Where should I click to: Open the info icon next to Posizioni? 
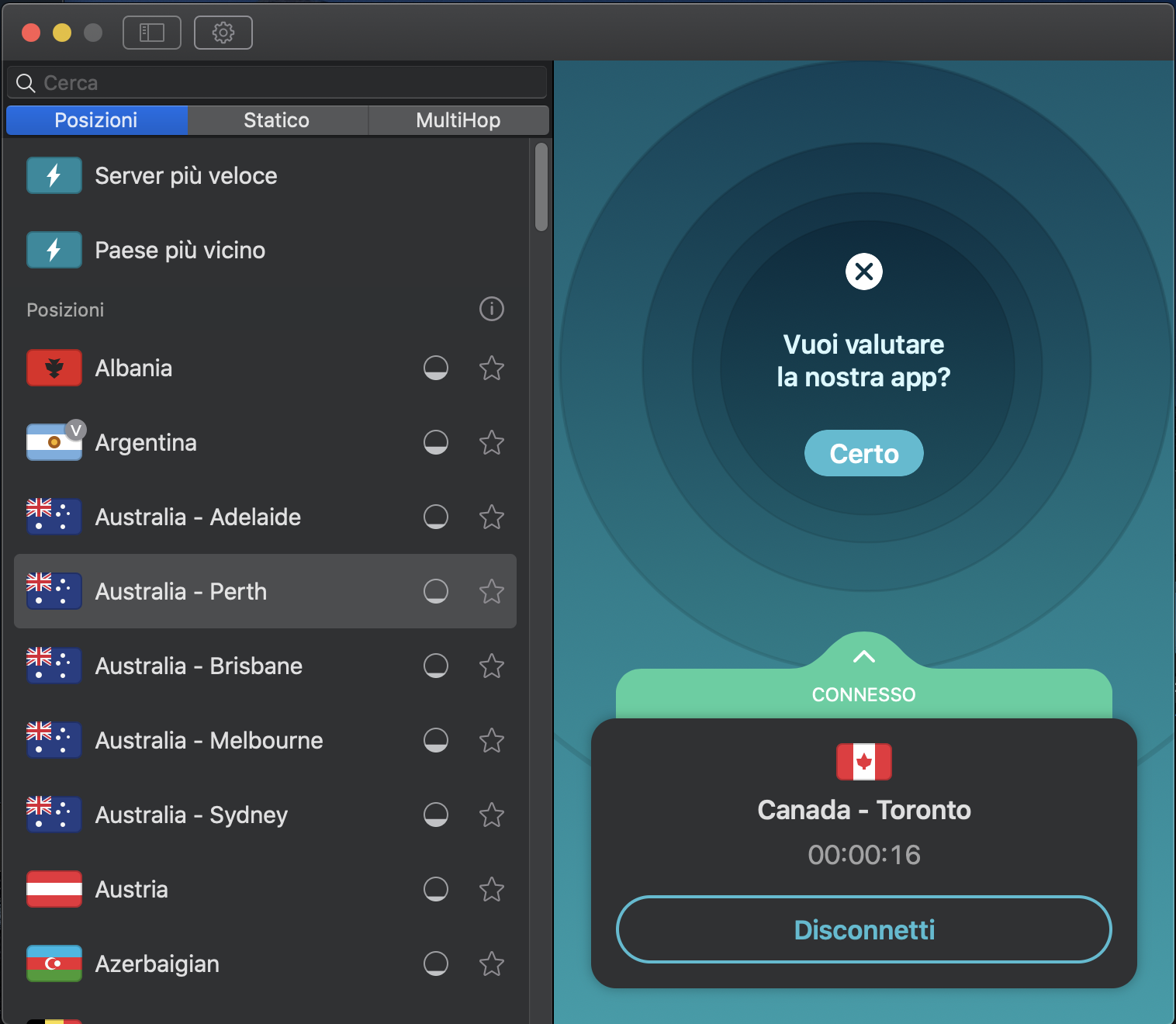[491, 309]
